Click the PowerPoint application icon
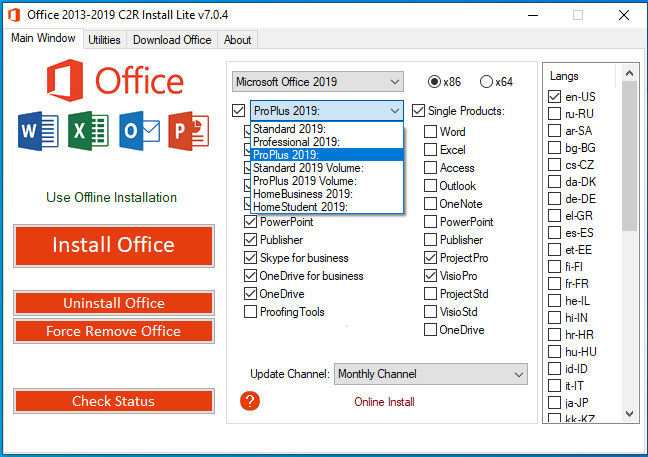 pos(189,131)
